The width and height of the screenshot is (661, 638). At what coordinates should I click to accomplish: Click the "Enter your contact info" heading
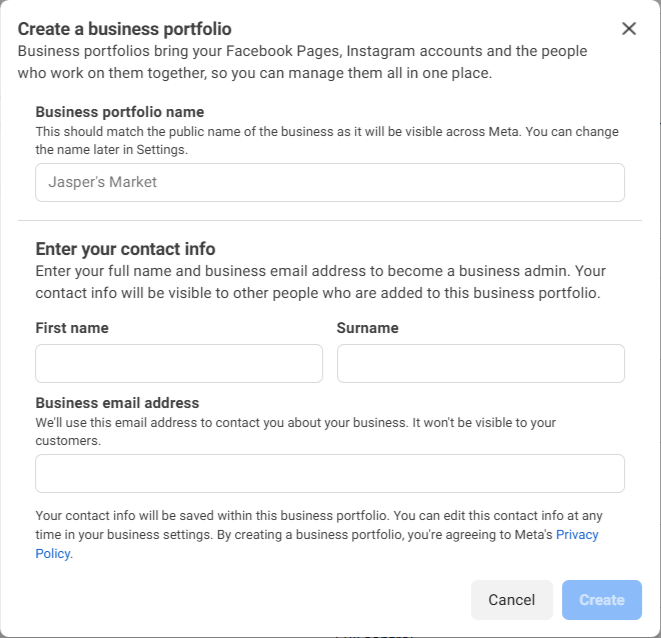click(125, 249)
